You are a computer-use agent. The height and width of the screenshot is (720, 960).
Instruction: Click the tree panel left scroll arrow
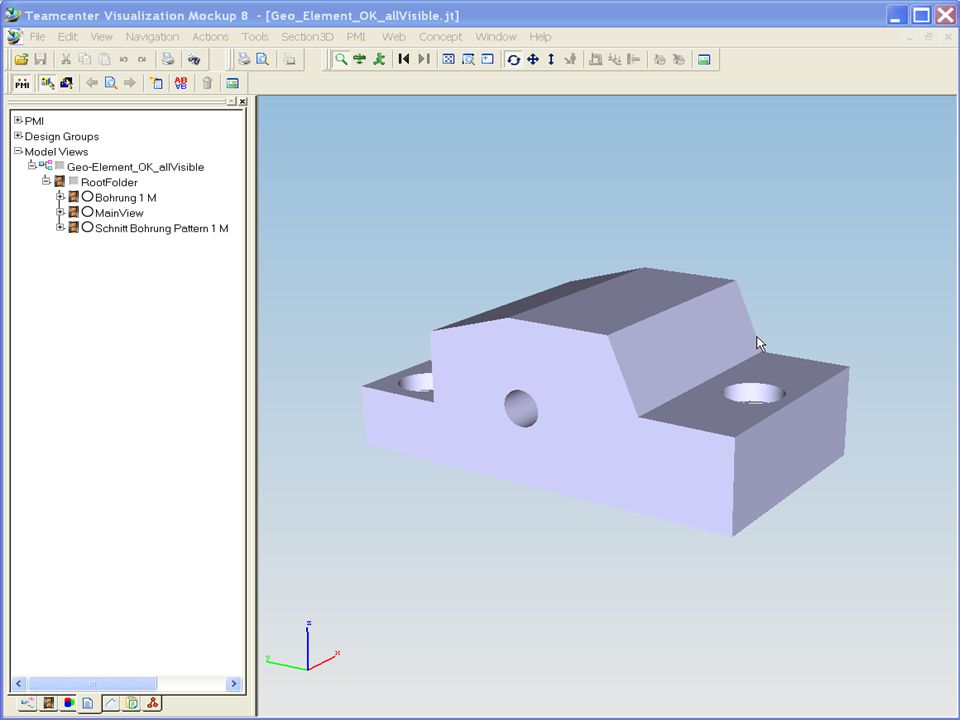click(18, 683)
